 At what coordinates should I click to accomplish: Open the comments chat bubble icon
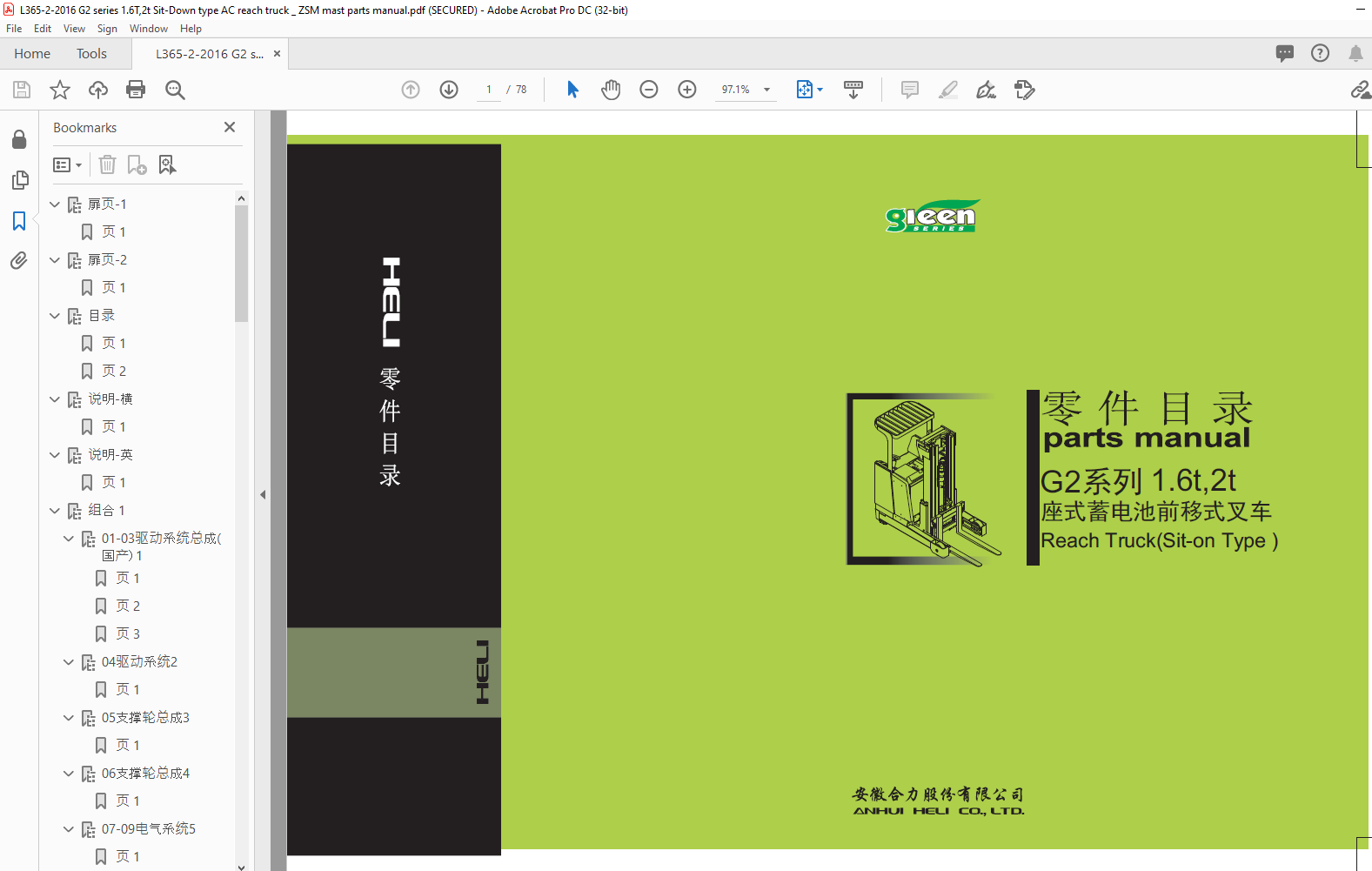click(1285, 53)
